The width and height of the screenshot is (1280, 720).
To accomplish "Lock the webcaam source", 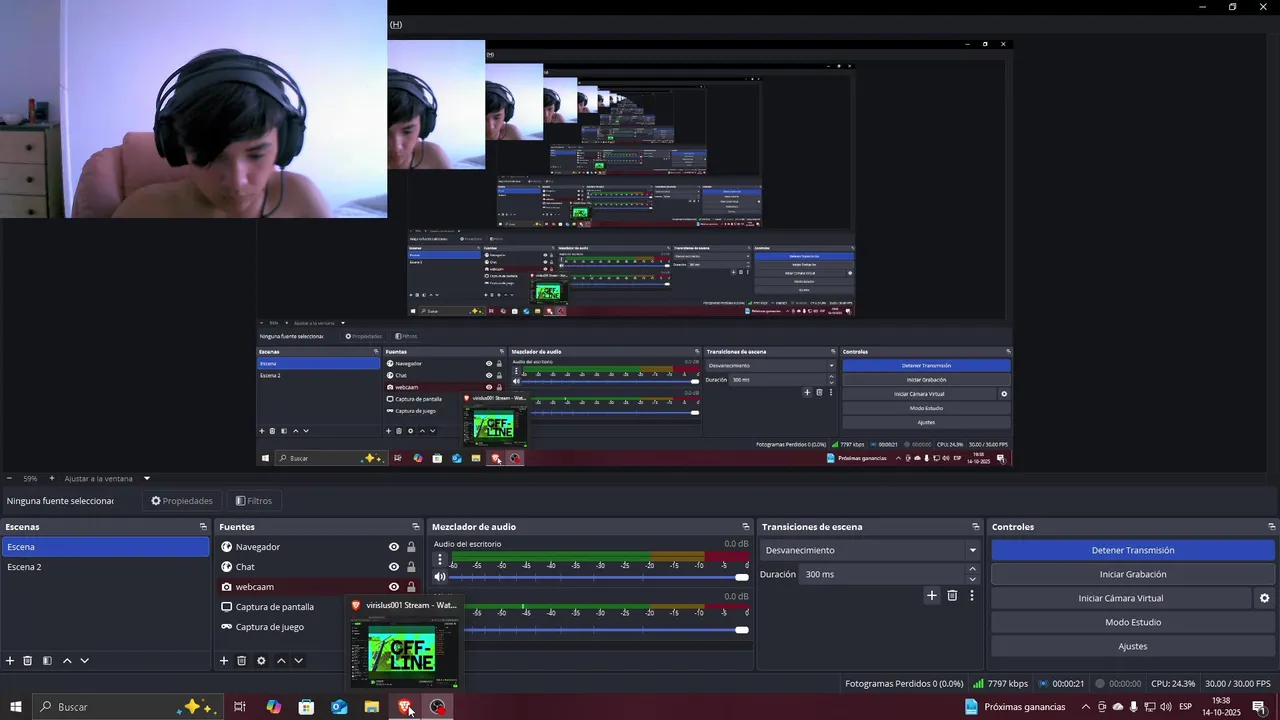I will click(x=411, y=587).
